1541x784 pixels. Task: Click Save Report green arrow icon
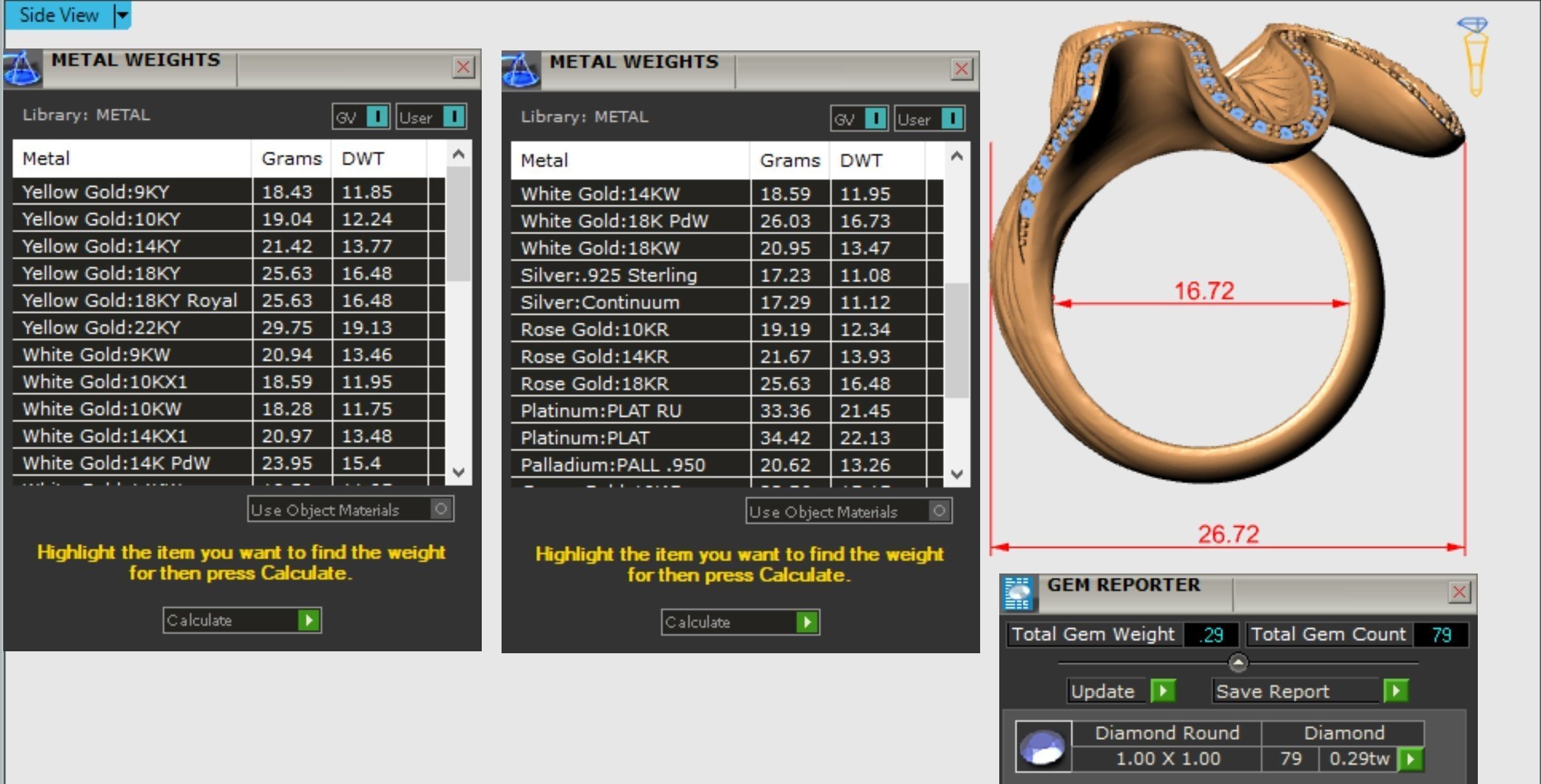[1396, 691]
